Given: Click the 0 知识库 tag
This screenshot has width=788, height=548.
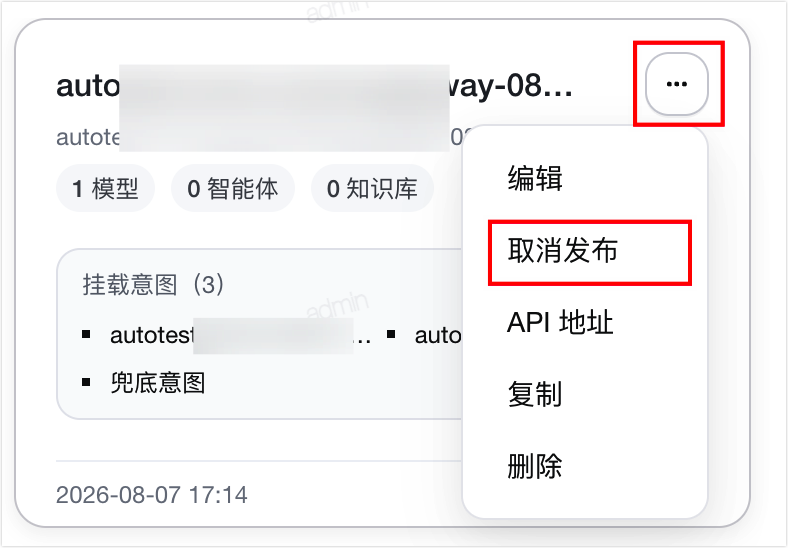Looking at the screenshot, I should click(372, 189).
